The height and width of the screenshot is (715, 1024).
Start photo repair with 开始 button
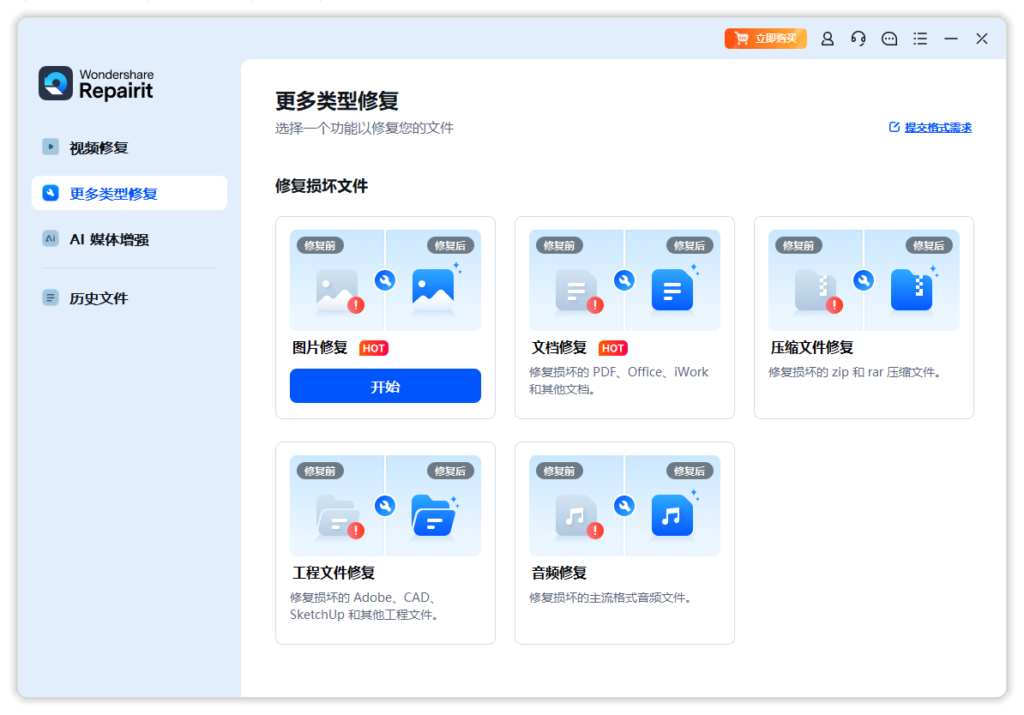coord(385,386)
